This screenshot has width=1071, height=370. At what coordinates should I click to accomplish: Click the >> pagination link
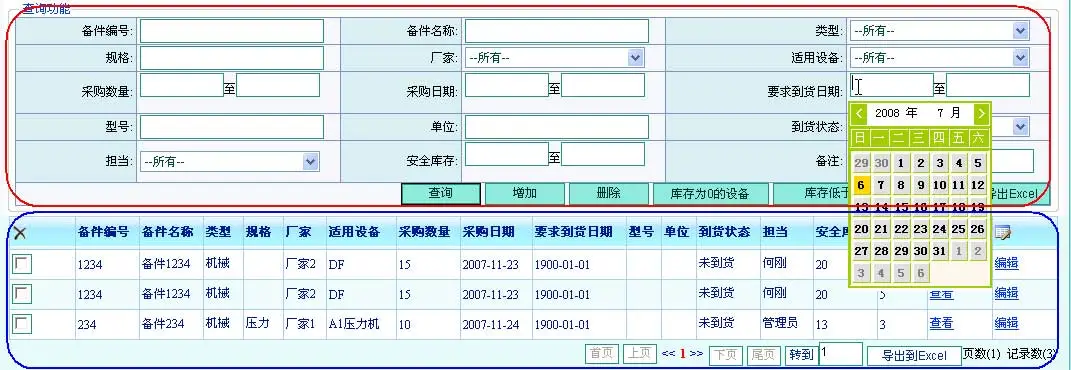click(x=696, y=354)
